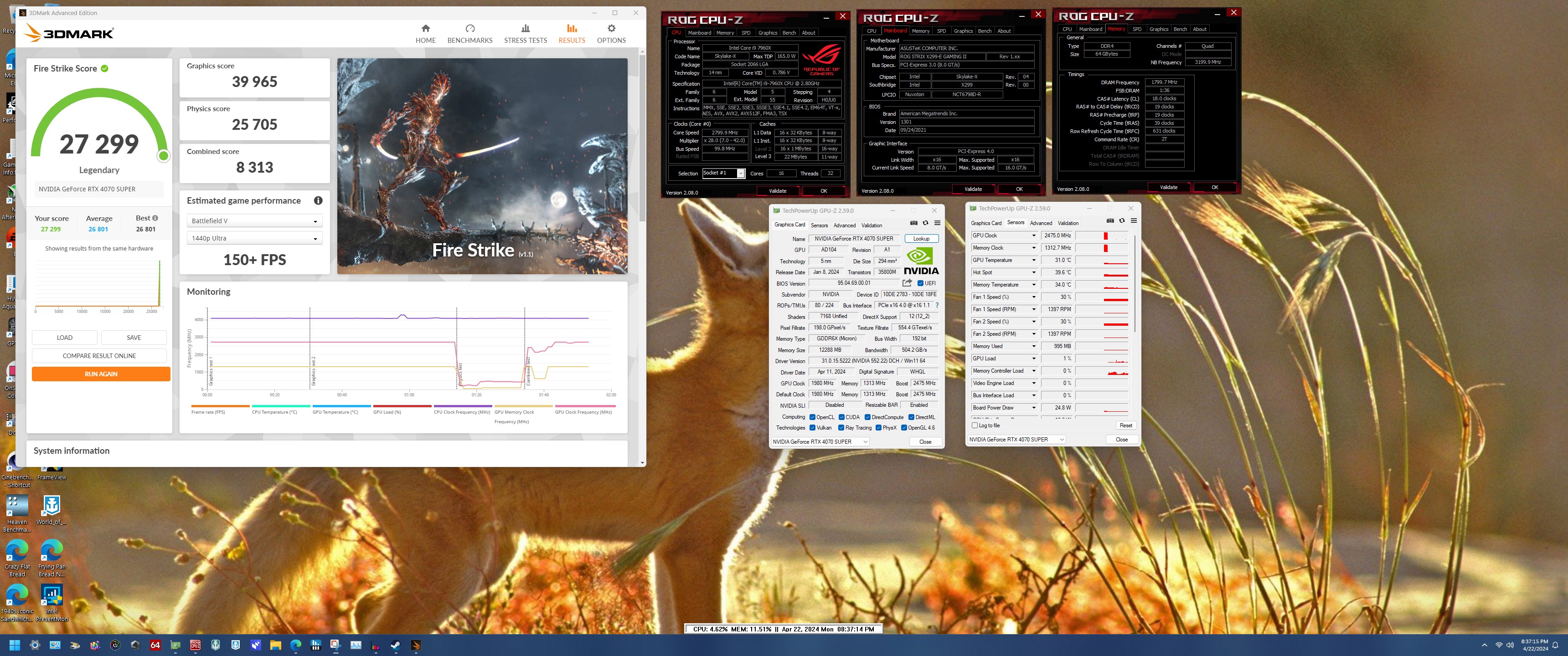Open AIDA64 from the taskbar
Image resolution: width=1568 pixels, height=656 pixels.
tap(155, 645)
